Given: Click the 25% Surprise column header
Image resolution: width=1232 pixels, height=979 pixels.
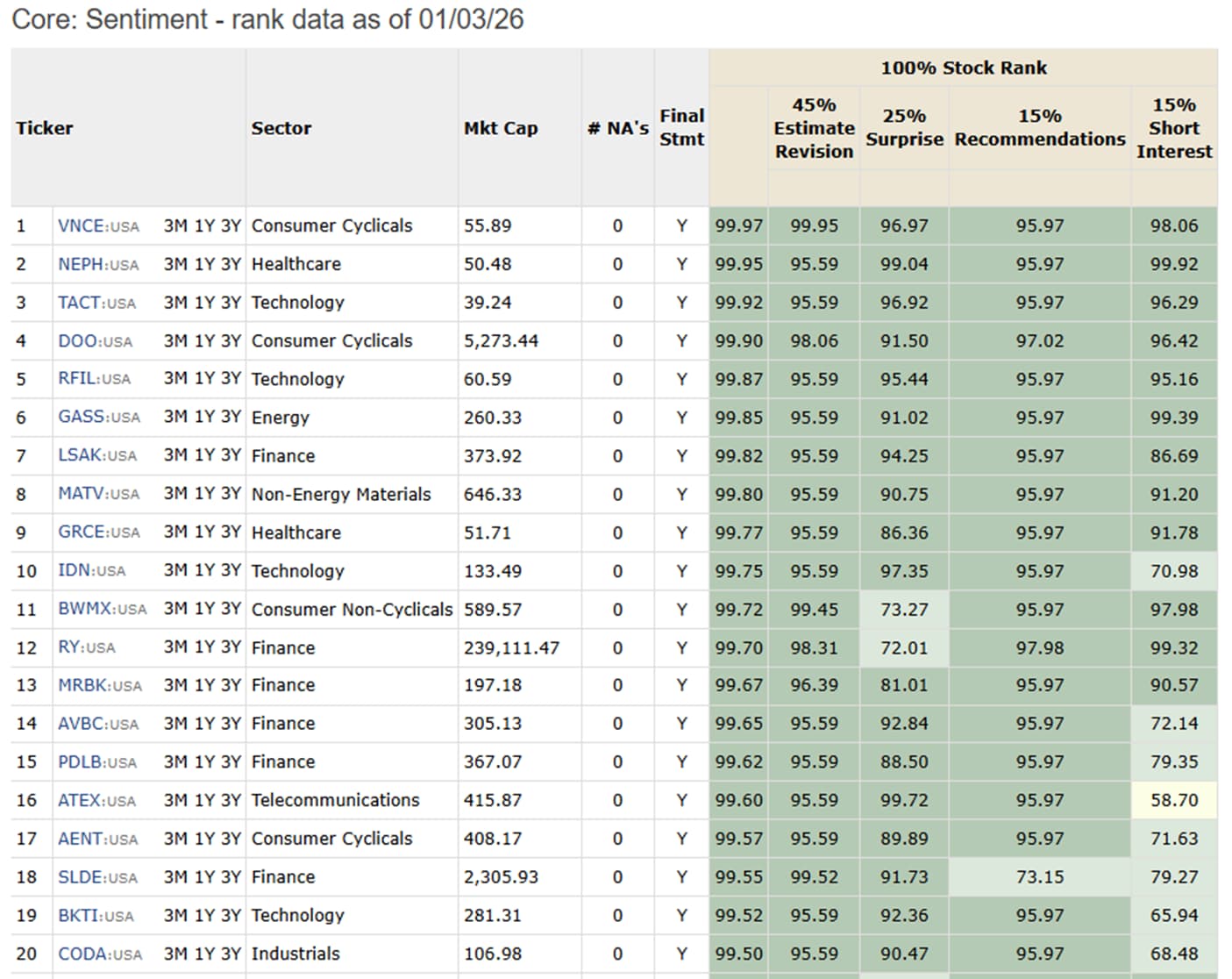Looking at the screenshot, I should coord(904,128).
